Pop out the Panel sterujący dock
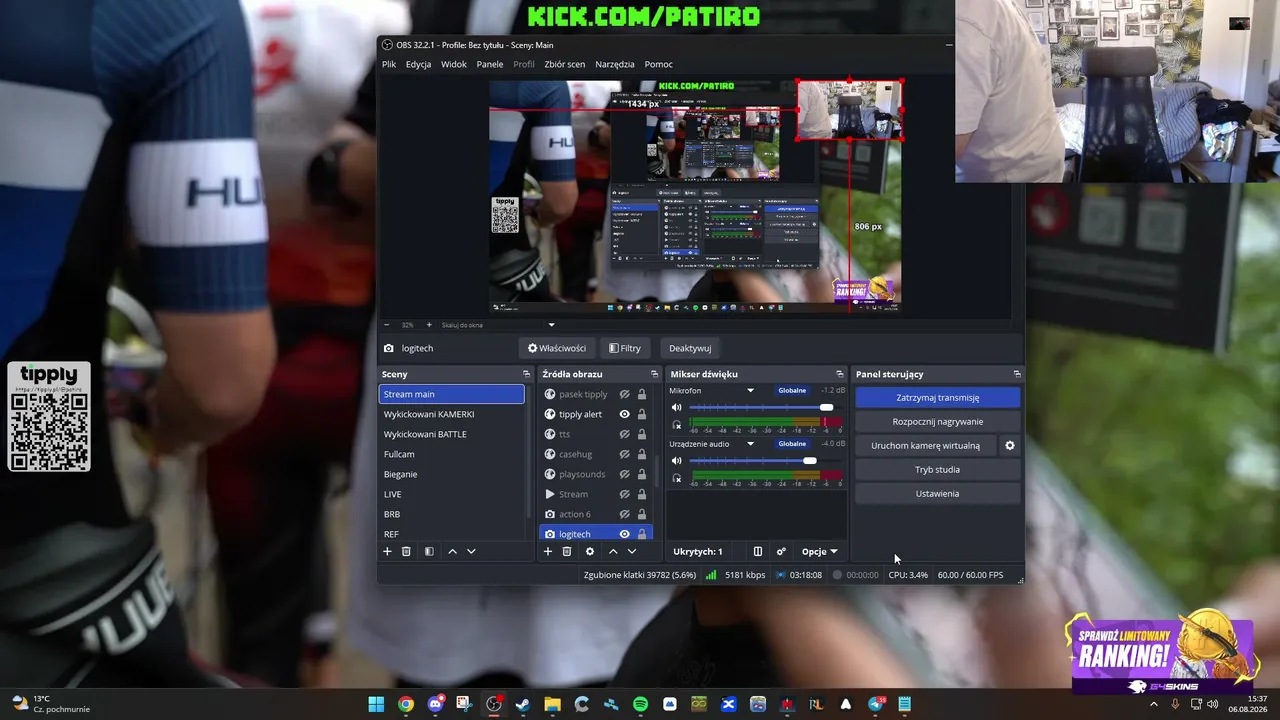Screen dimensions: 1280x720 click(1017, 374)
